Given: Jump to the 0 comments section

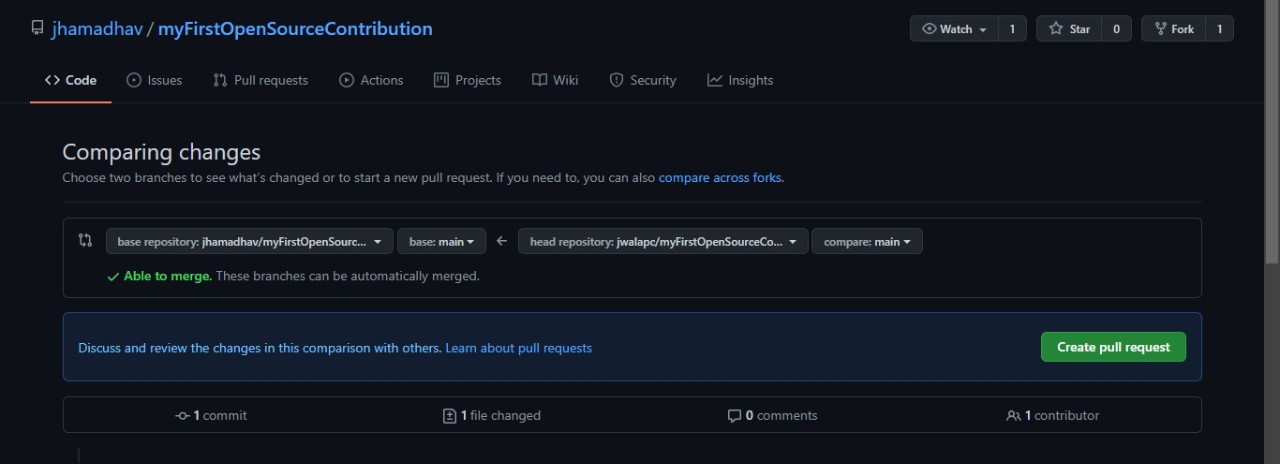Looking at the screenshot, I should tap(772, 415).
